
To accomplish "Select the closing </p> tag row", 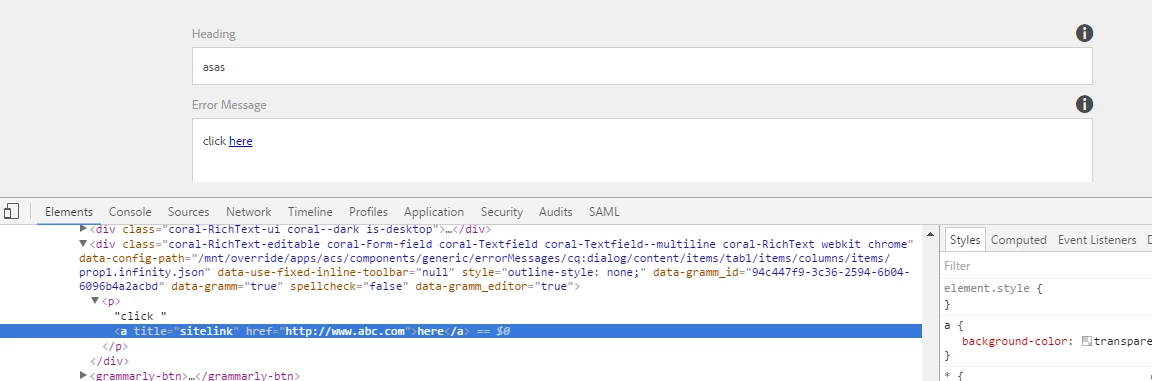I will click(115, 346).
